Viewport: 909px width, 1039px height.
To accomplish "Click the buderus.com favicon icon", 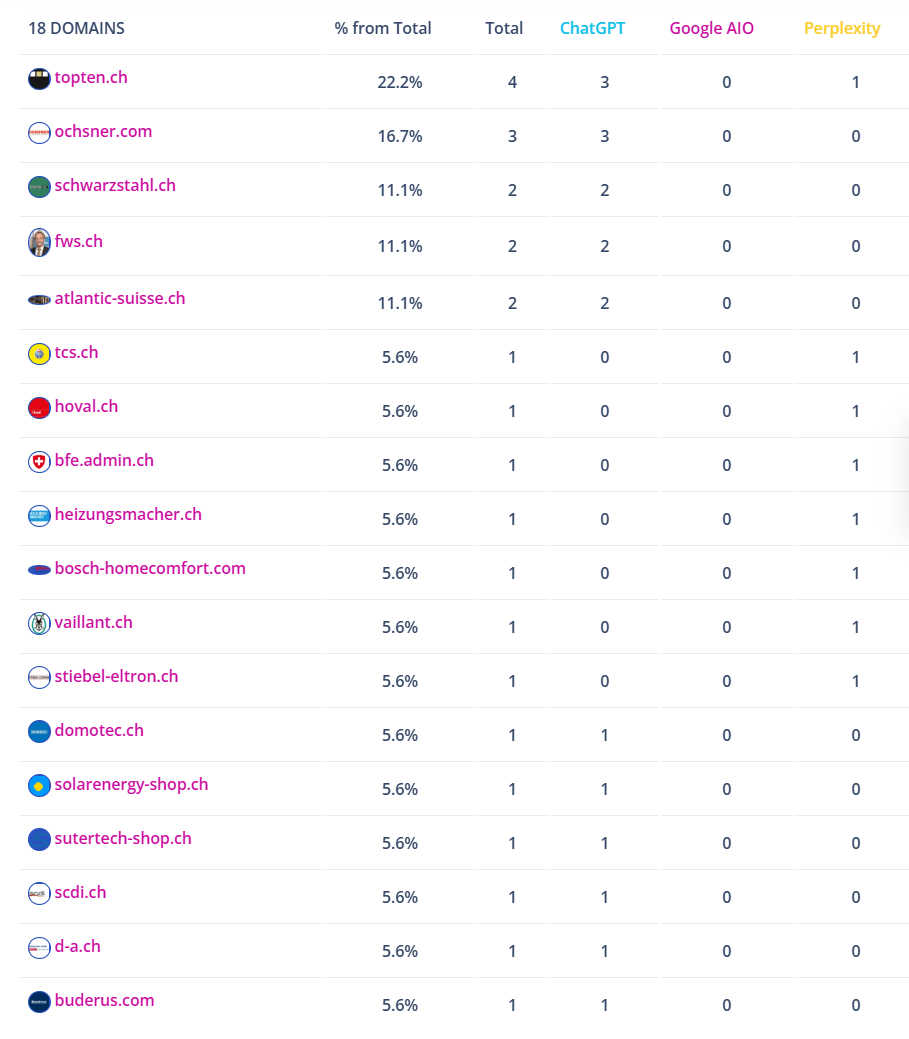I will [x=39, y=1002].
